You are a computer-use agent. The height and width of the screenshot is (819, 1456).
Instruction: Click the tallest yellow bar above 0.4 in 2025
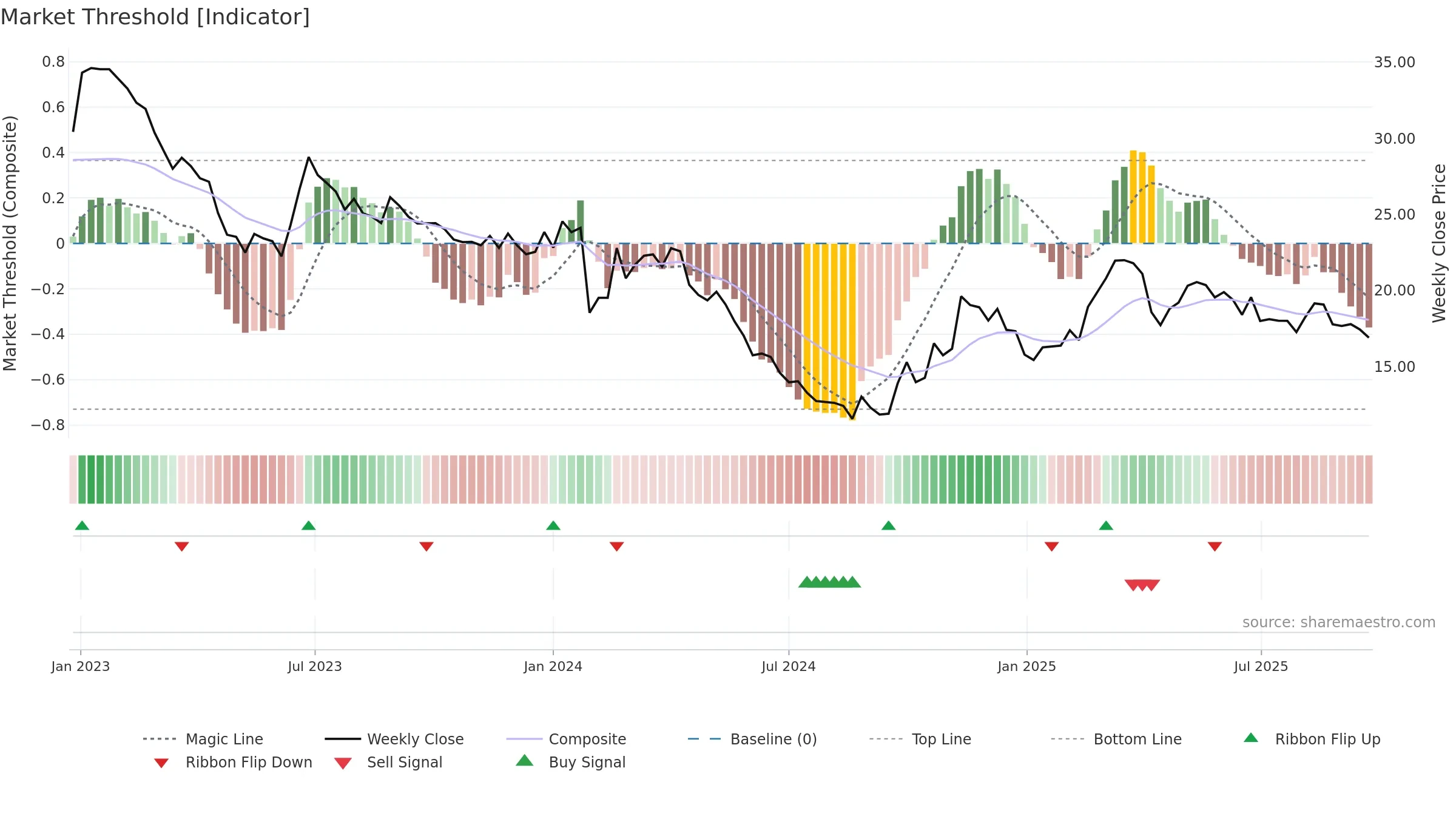point(1133,197)
